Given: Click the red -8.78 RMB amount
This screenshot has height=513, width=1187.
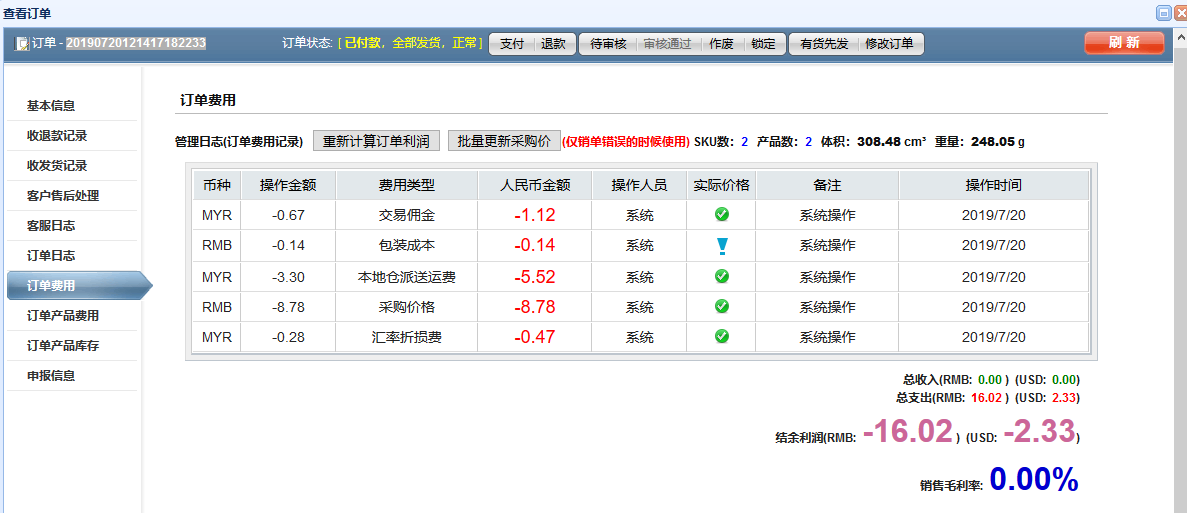Looking at the screenshot, I should [534, 307].
